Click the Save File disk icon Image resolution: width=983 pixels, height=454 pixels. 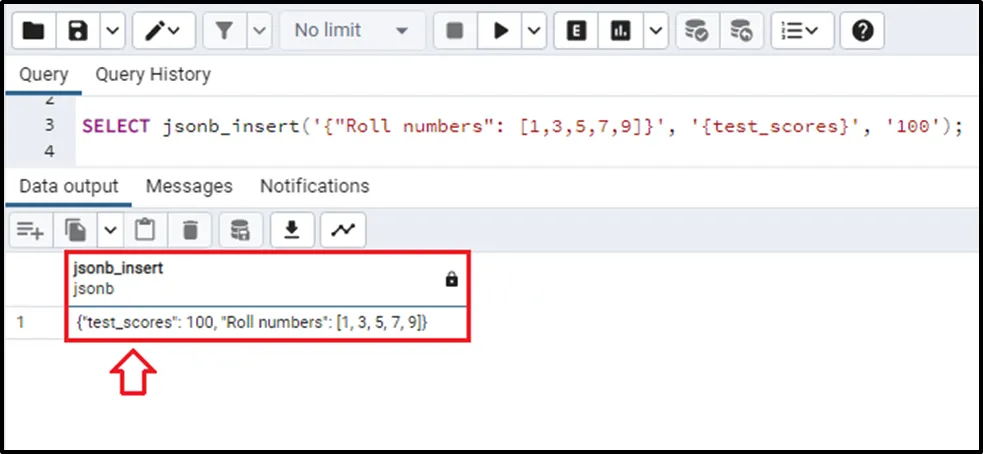point(78,31)
